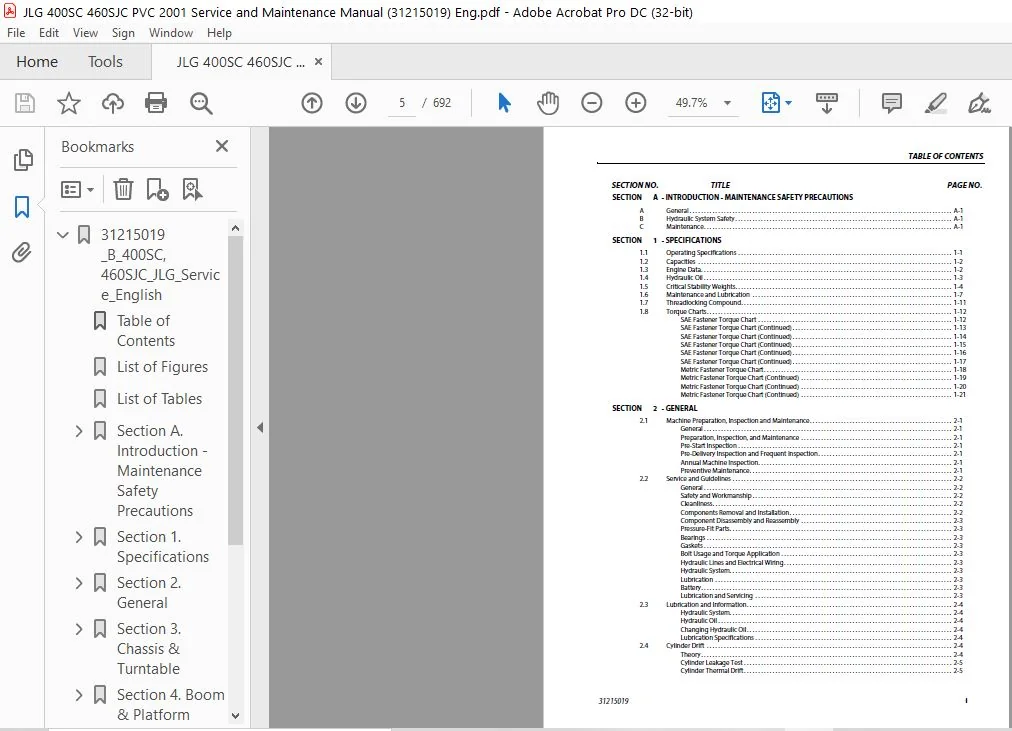Open the Edit menu
Viewport: 1012px width, 731px height.
tap(49, 33)
